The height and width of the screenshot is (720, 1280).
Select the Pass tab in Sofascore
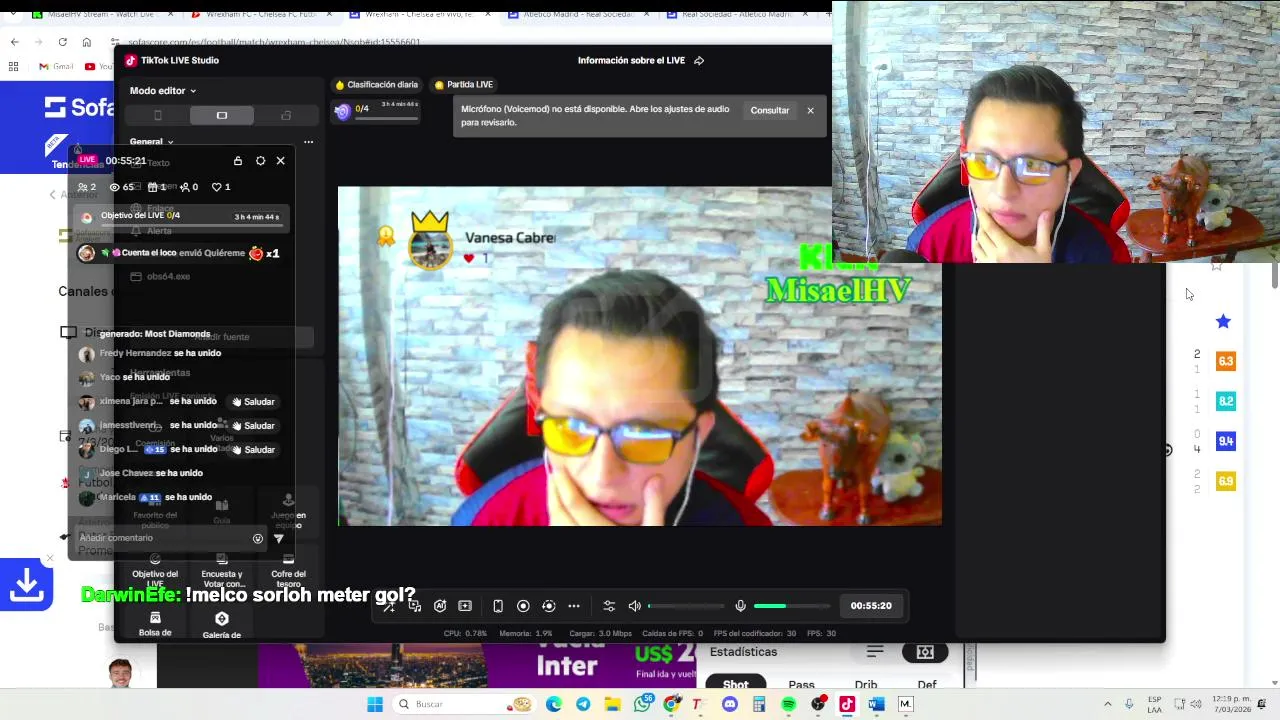coord(801,685)
